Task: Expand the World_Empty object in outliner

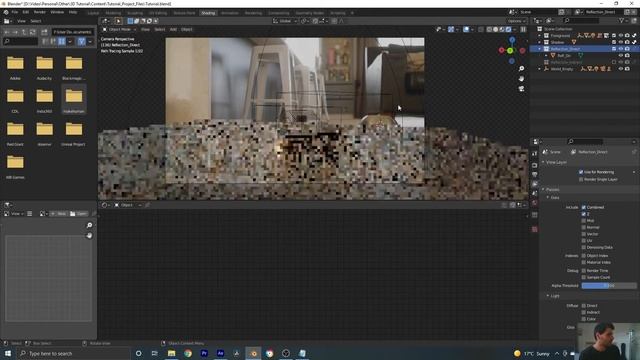Action: click(540, 69)
